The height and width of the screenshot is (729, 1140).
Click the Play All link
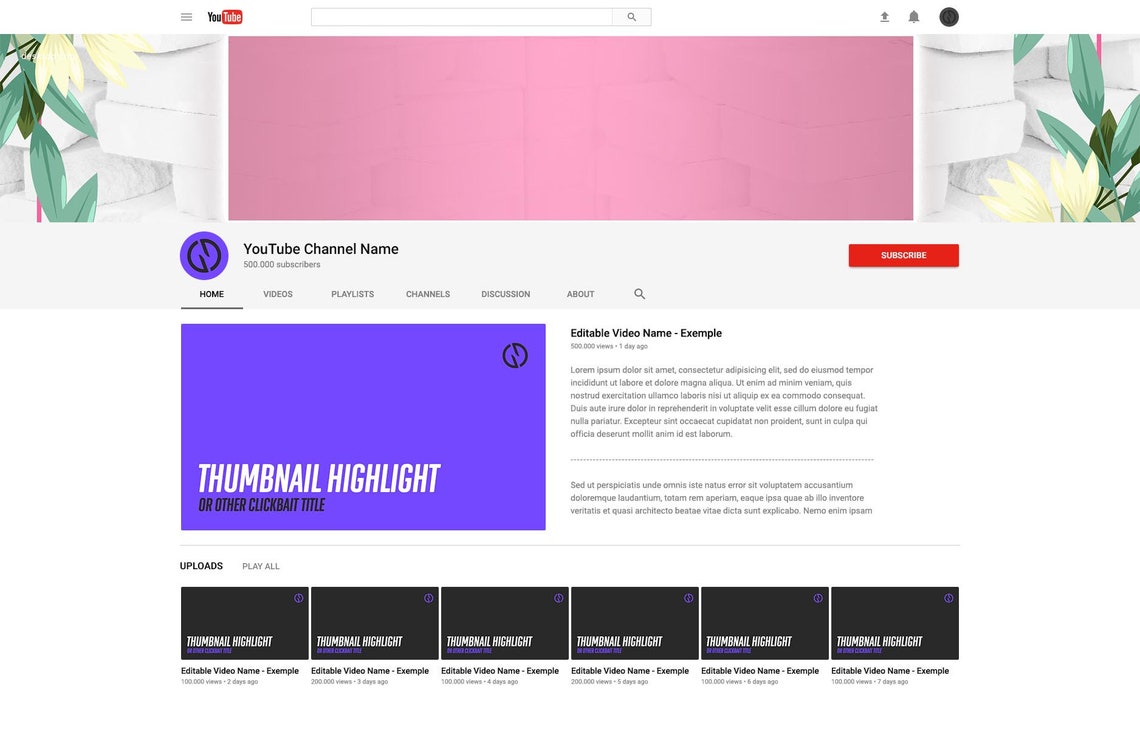[x=263, y=566]
